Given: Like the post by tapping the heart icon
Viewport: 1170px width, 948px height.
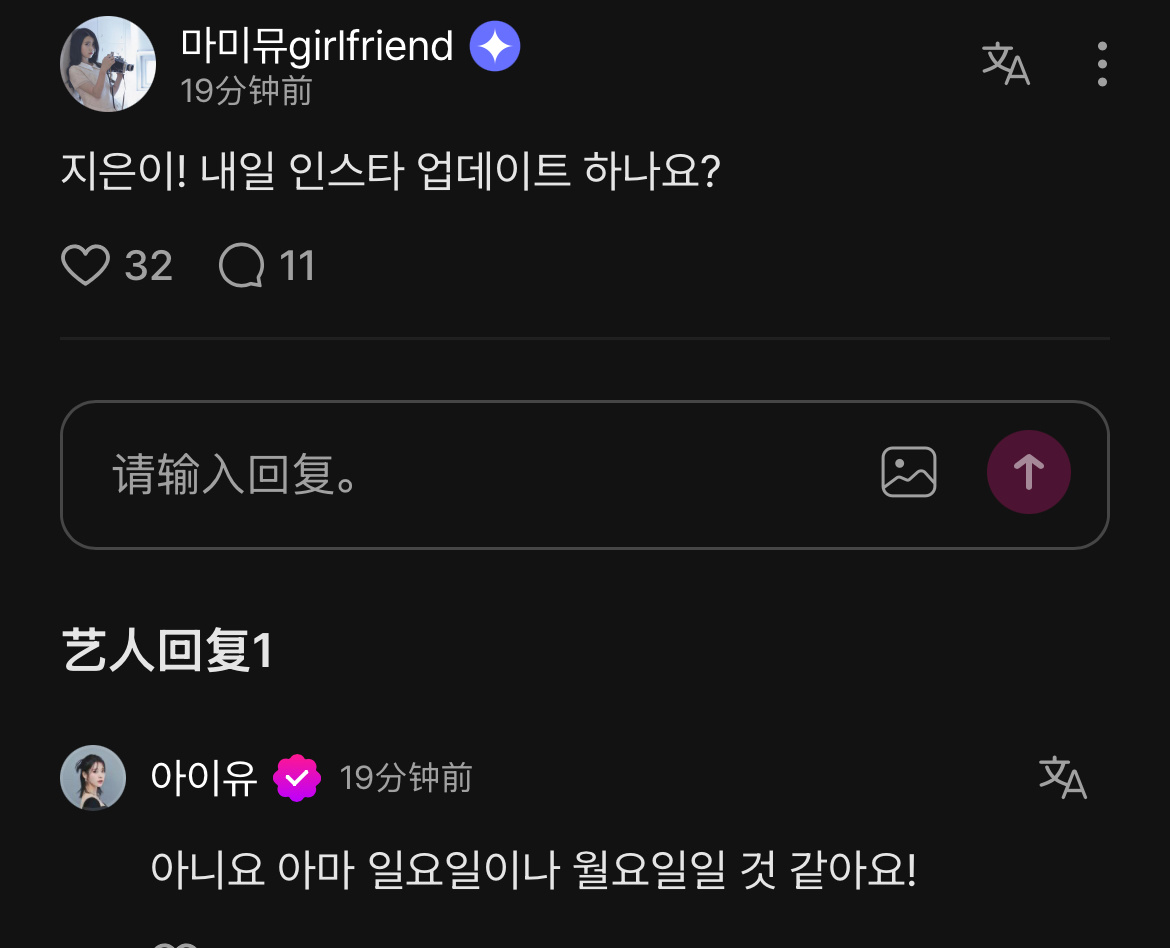Looking at the screenshot, I should tap(86, 264).
